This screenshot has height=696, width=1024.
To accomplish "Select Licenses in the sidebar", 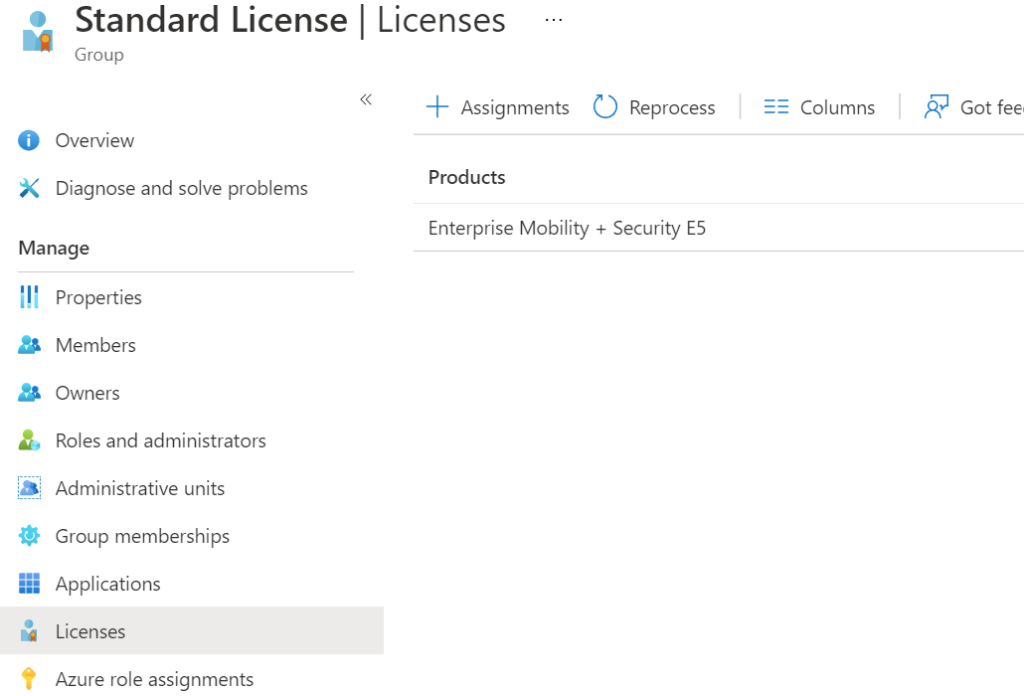I will coord(192,631).
